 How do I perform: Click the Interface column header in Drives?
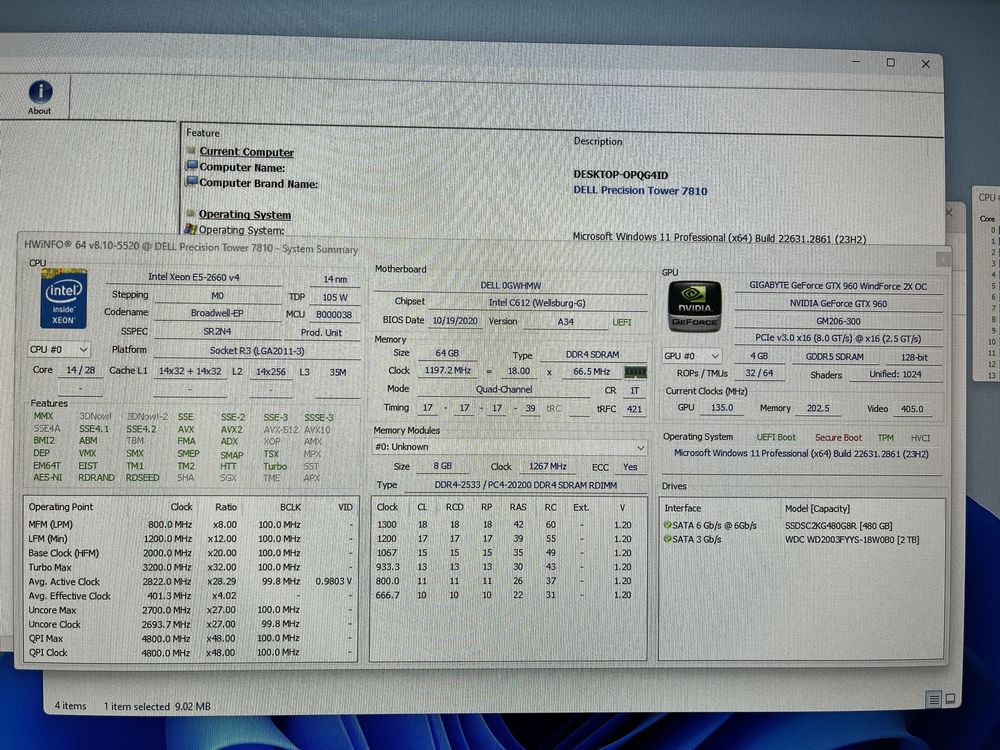tap(682, 508)
